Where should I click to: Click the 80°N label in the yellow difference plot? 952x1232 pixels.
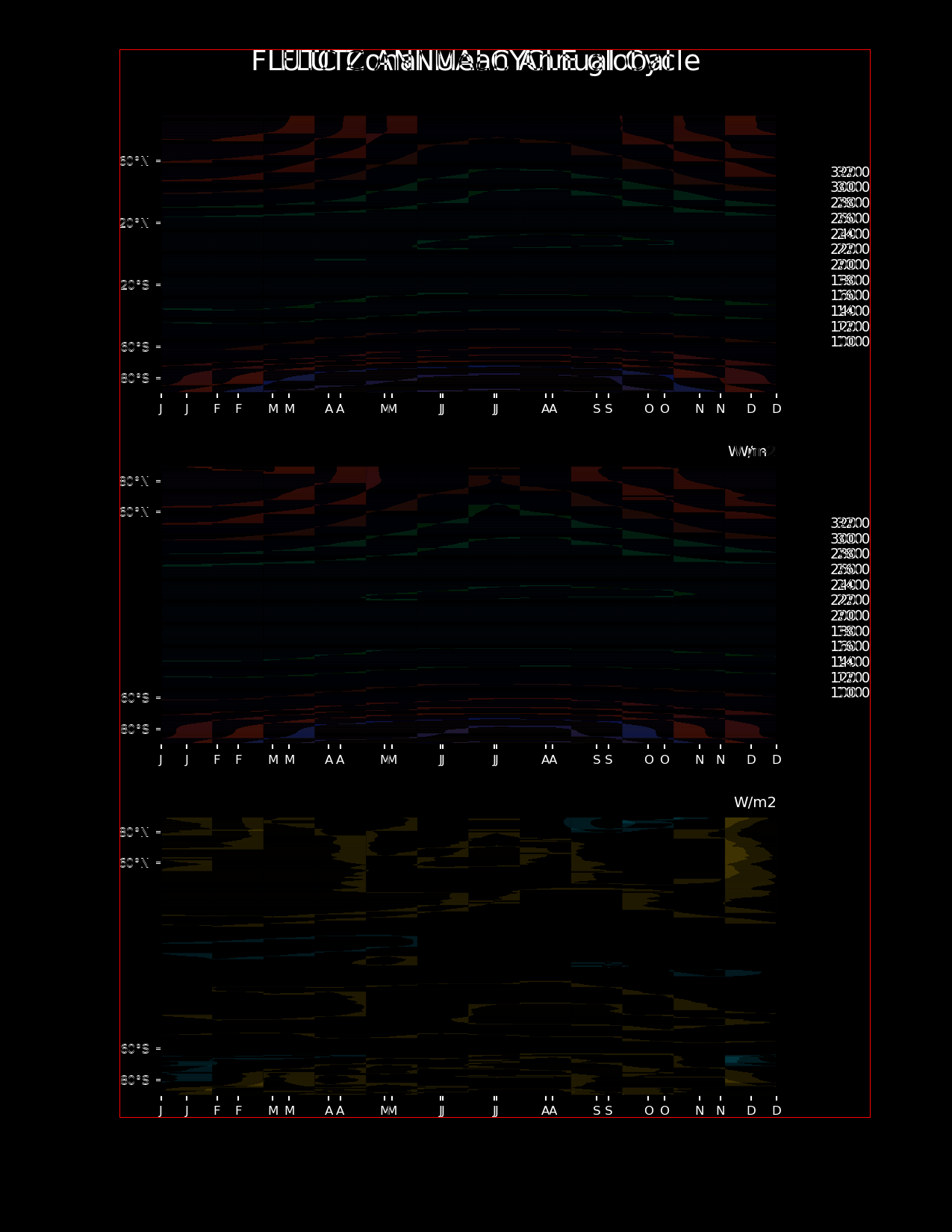pyautogui.click(x=134, y=833)
